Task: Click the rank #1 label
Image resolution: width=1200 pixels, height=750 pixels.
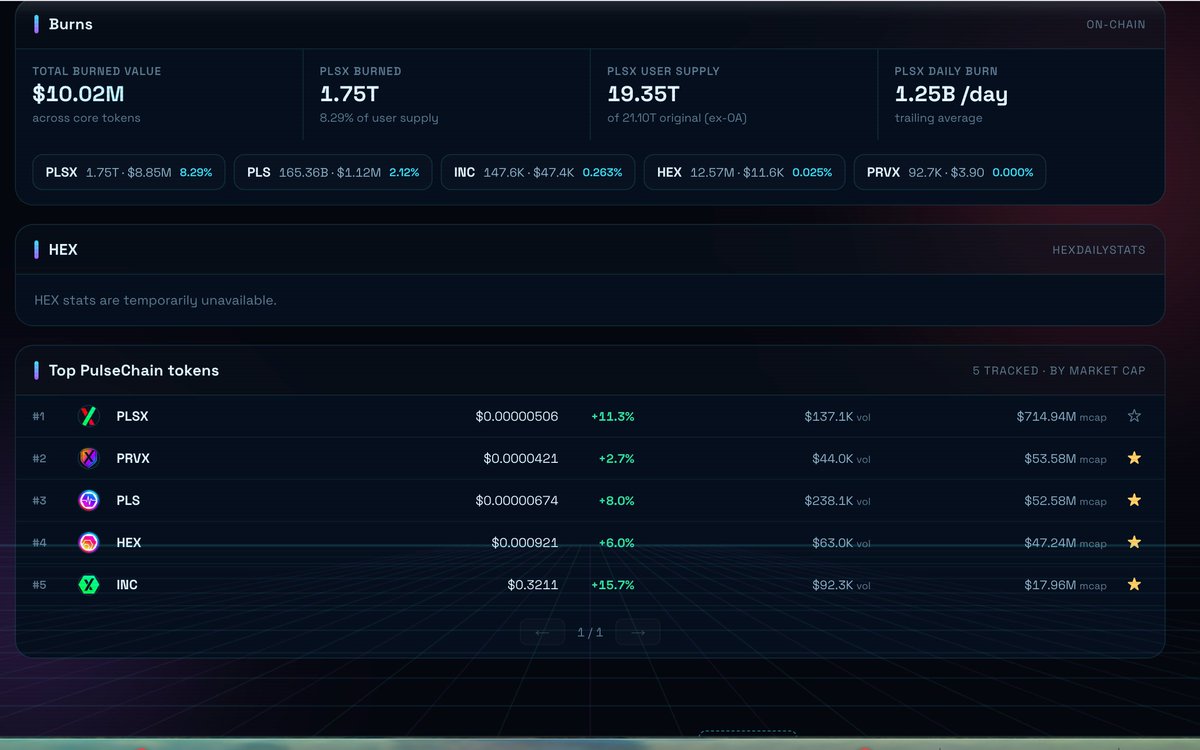Action: click(39, 416)
